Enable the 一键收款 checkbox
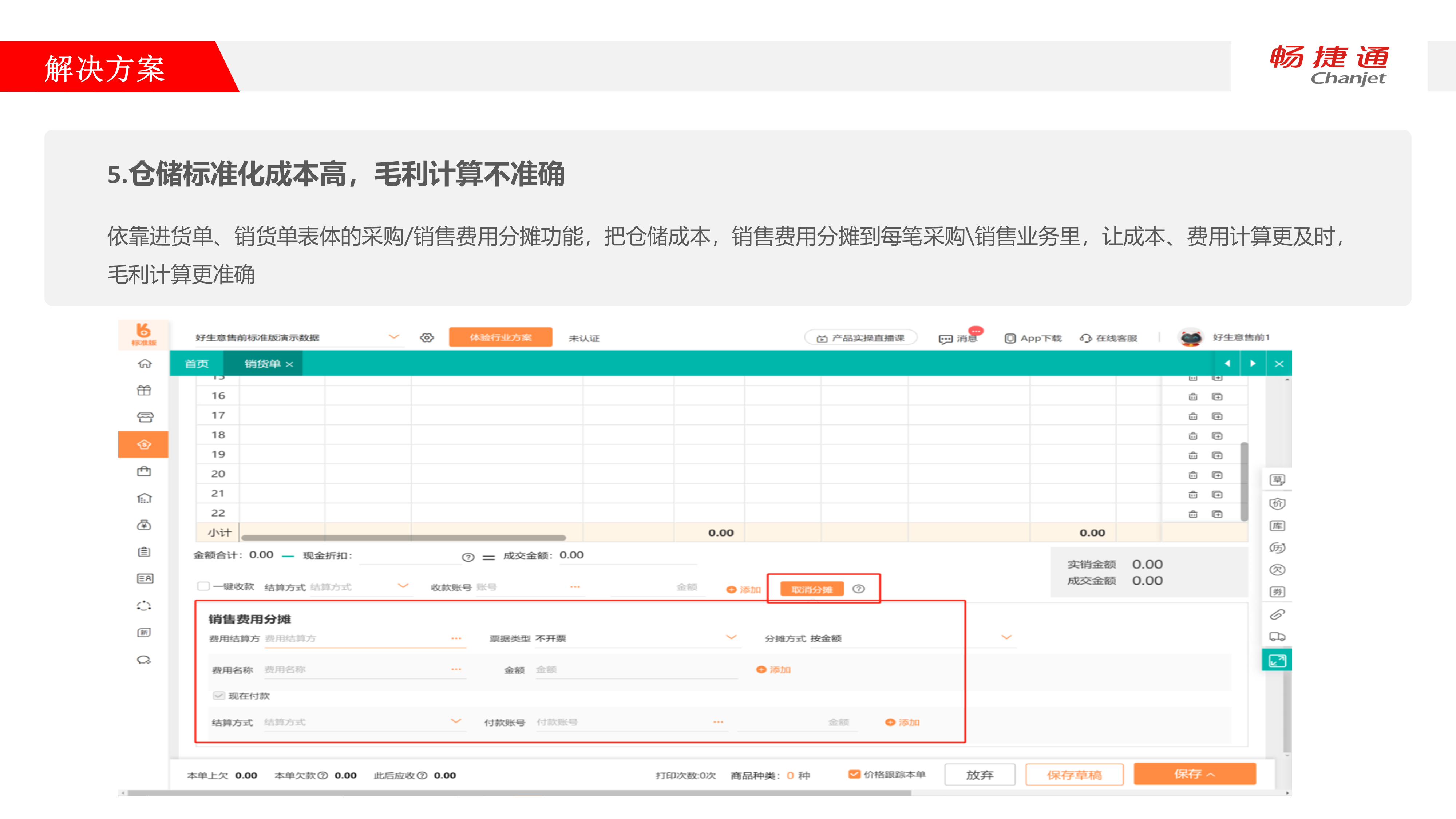This screenshot has width=1456, height=819. point(203,586)
